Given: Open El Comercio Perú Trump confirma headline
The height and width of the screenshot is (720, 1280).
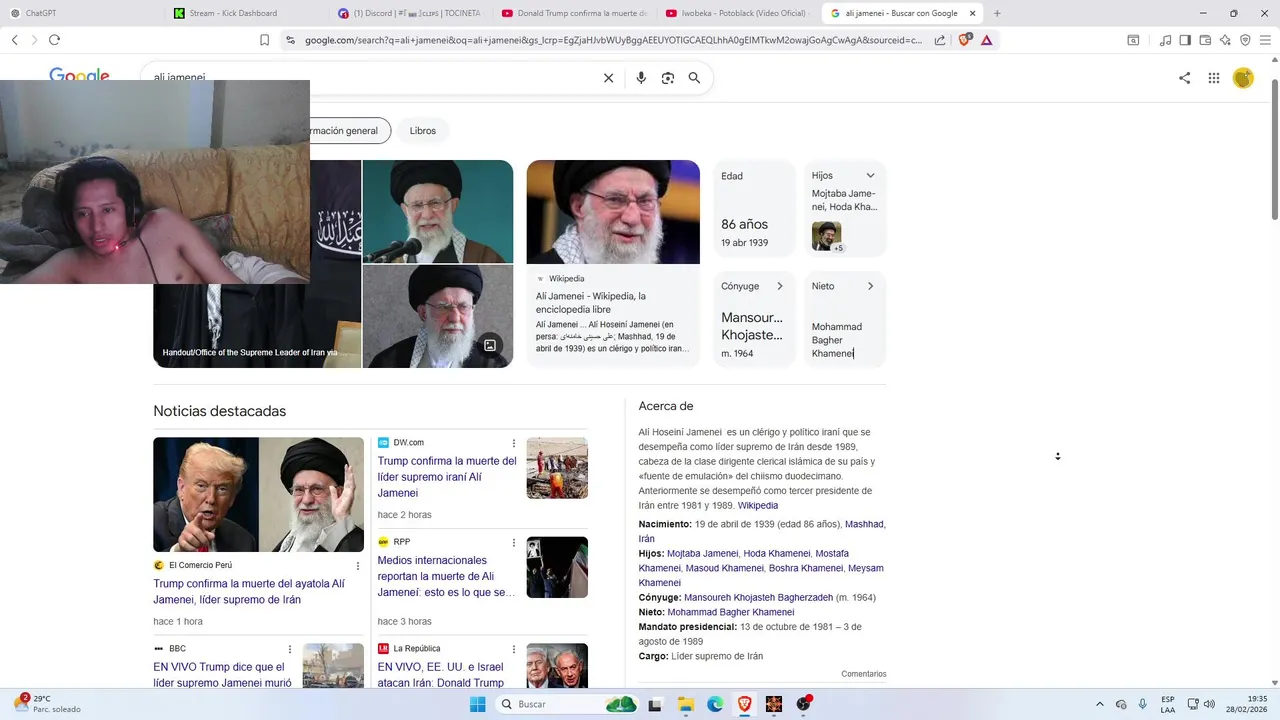Looking at the screenshot, I should click(x=249, y=591).
